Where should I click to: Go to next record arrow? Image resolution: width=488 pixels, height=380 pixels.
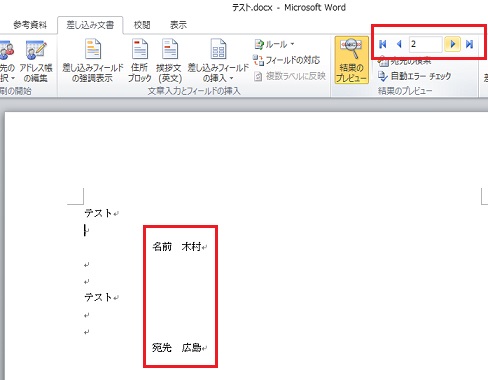pos(453,44)
